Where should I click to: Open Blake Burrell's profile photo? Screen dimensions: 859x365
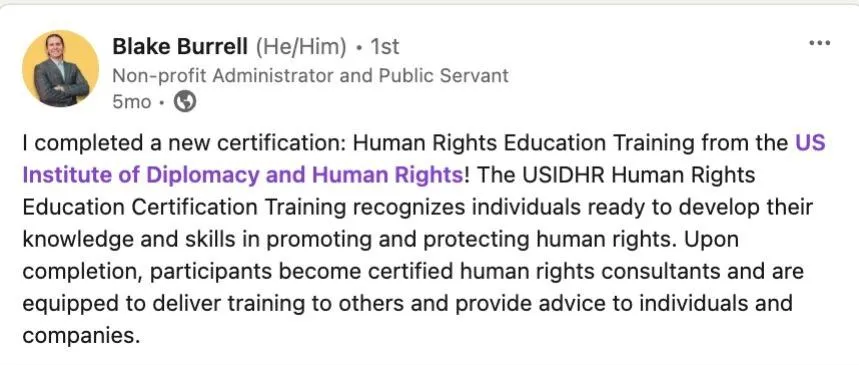pos(60,69)
